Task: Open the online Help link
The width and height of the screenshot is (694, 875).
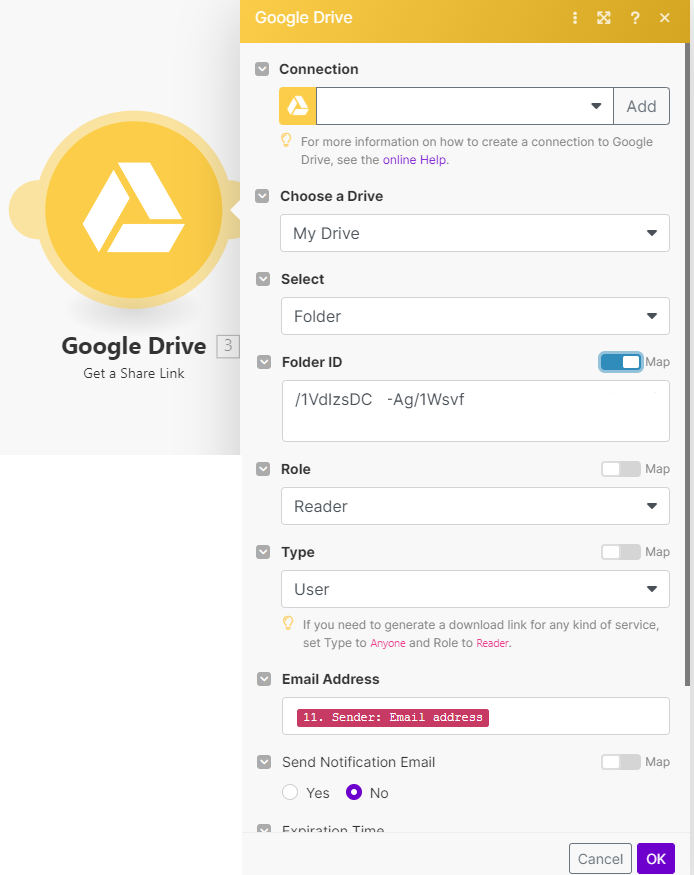Action: [415, 160]
